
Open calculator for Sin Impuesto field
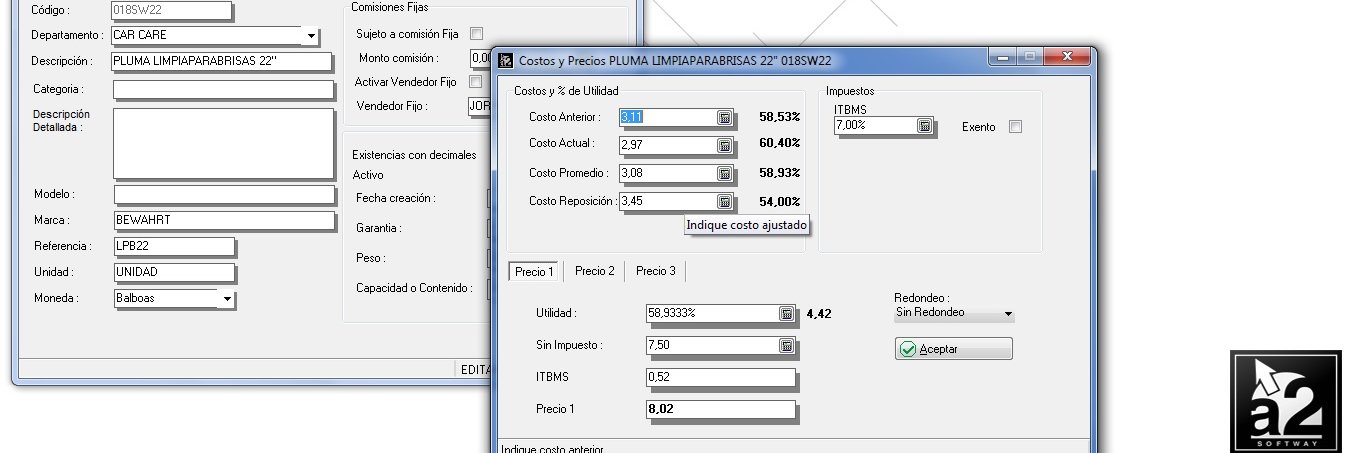[x=787, y=345]
